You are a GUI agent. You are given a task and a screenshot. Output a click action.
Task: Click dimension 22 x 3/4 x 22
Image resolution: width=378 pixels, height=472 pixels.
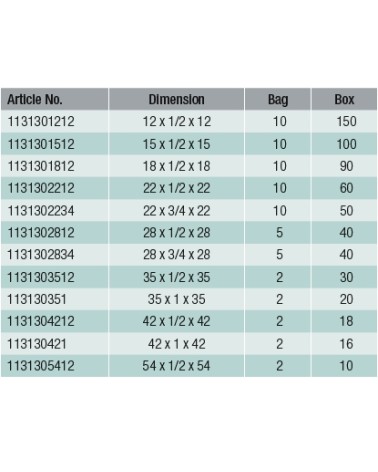click(x=177, y=211)
